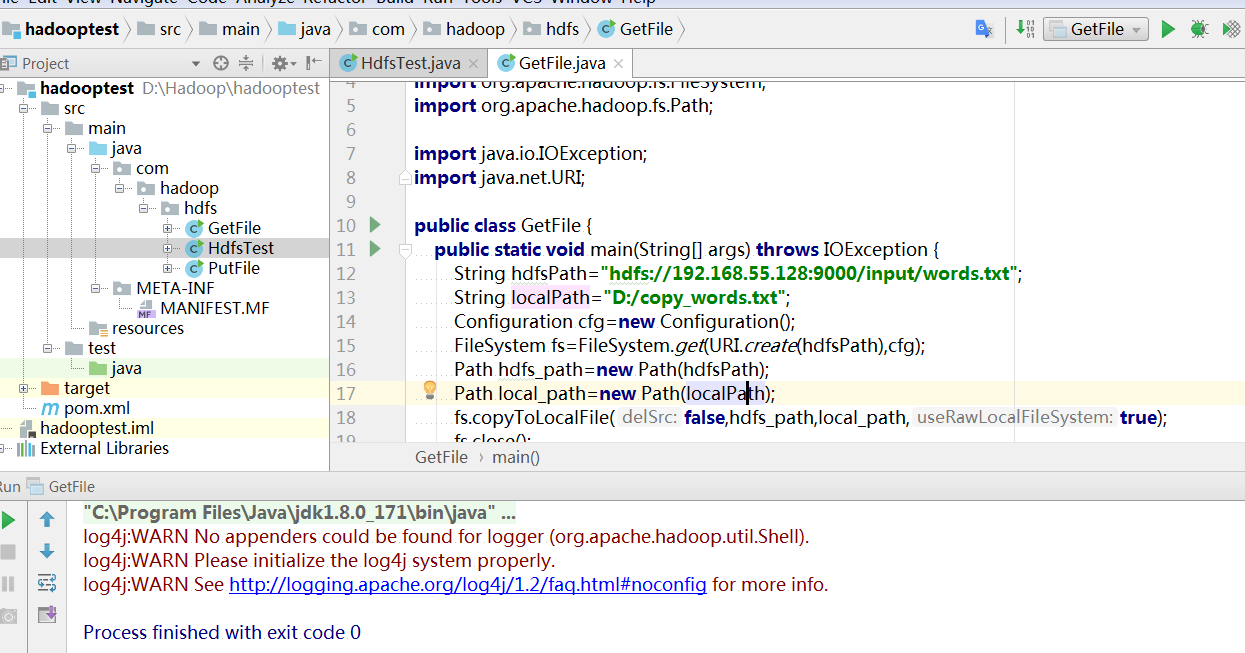Click the scroll from source target icon
This screenshot has width=1245, height=653.
click(221, 63)
